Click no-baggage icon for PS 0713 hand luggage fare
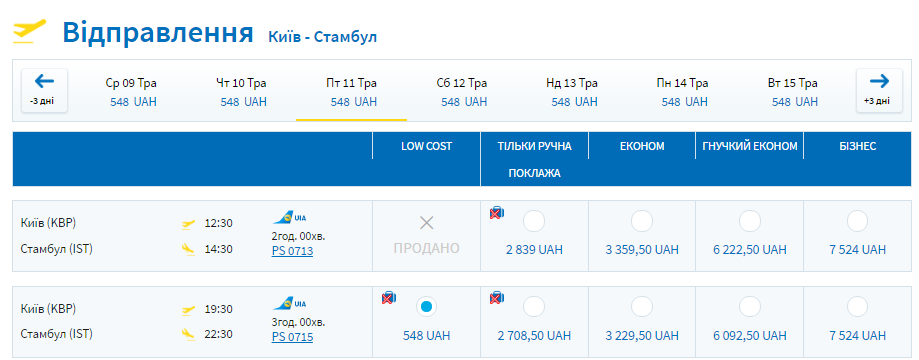Screen dimensions: 919x360 (497, 213)
